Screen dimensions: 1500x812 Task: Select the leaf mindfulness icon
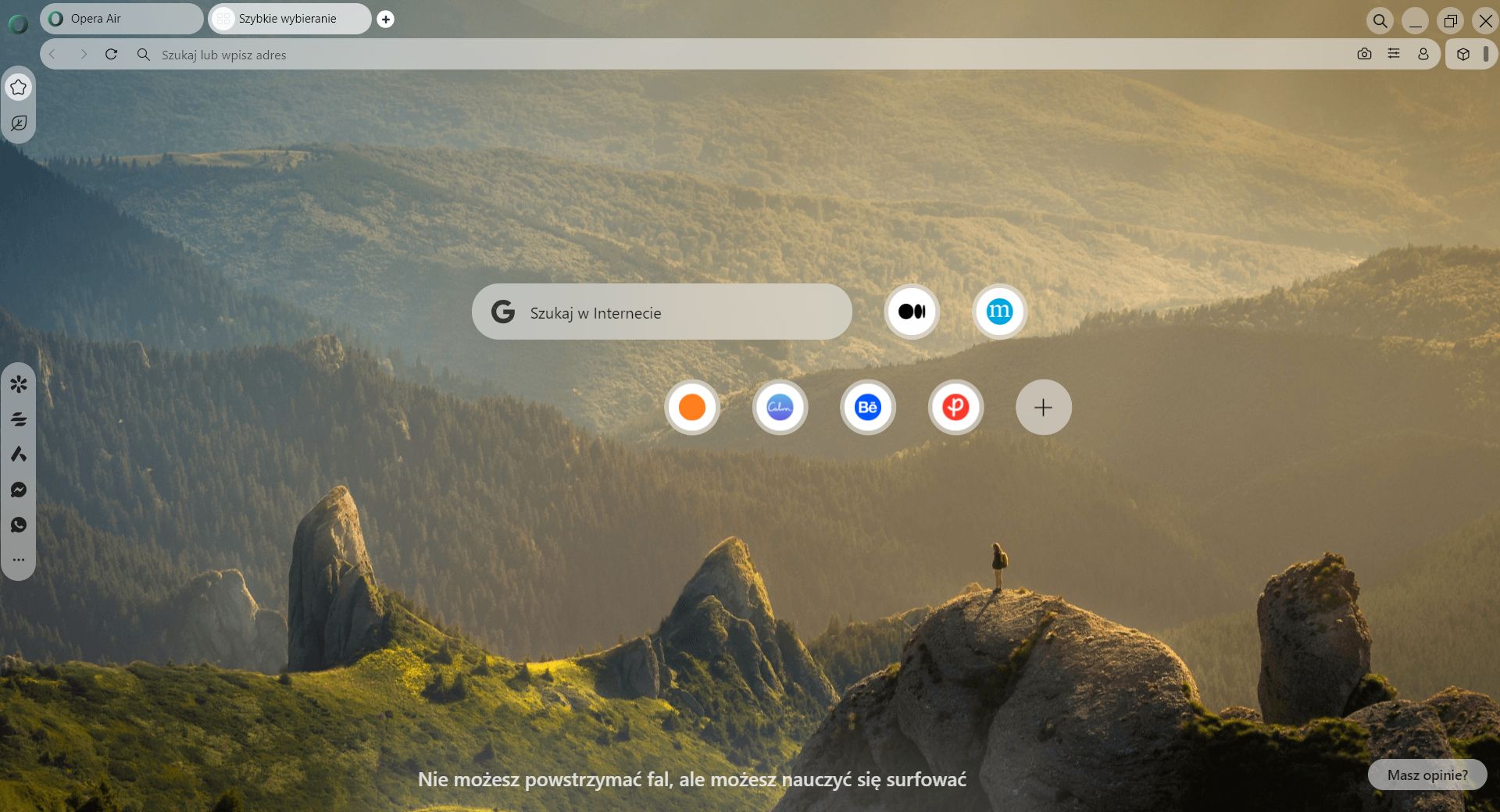(x=19, y=123)
